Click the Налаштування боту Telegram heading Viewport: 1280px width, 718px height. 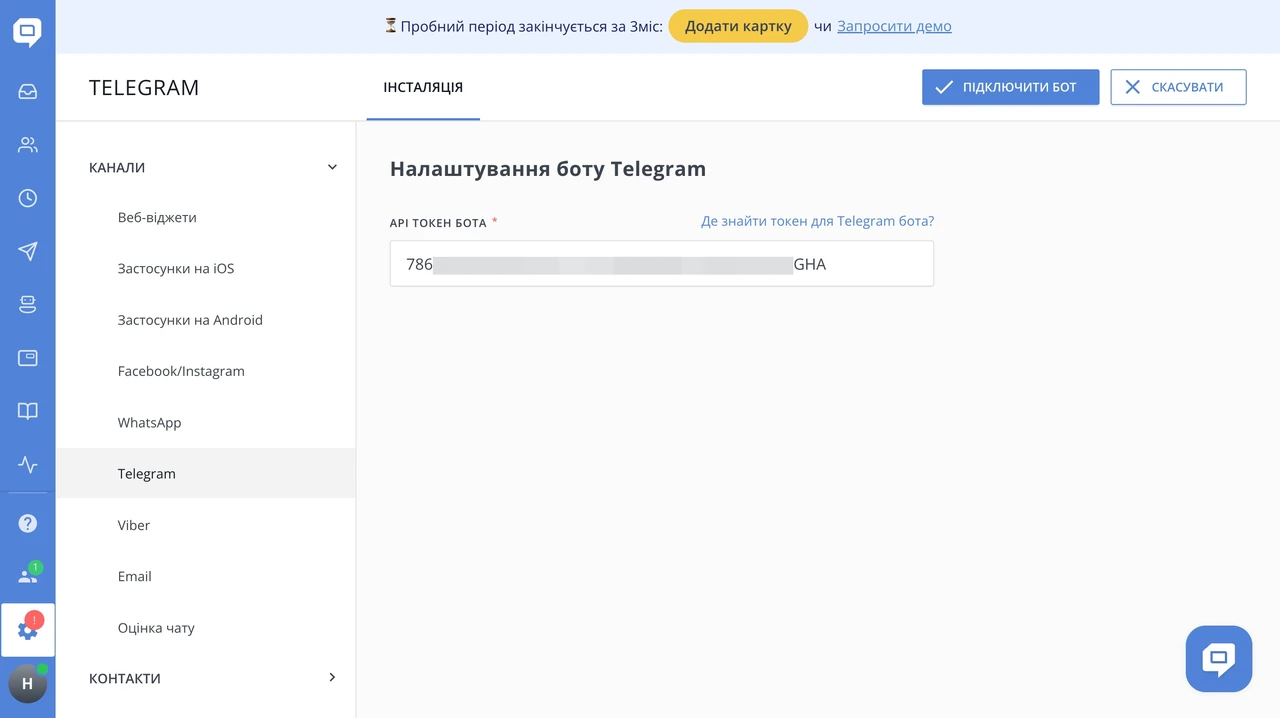548,168
